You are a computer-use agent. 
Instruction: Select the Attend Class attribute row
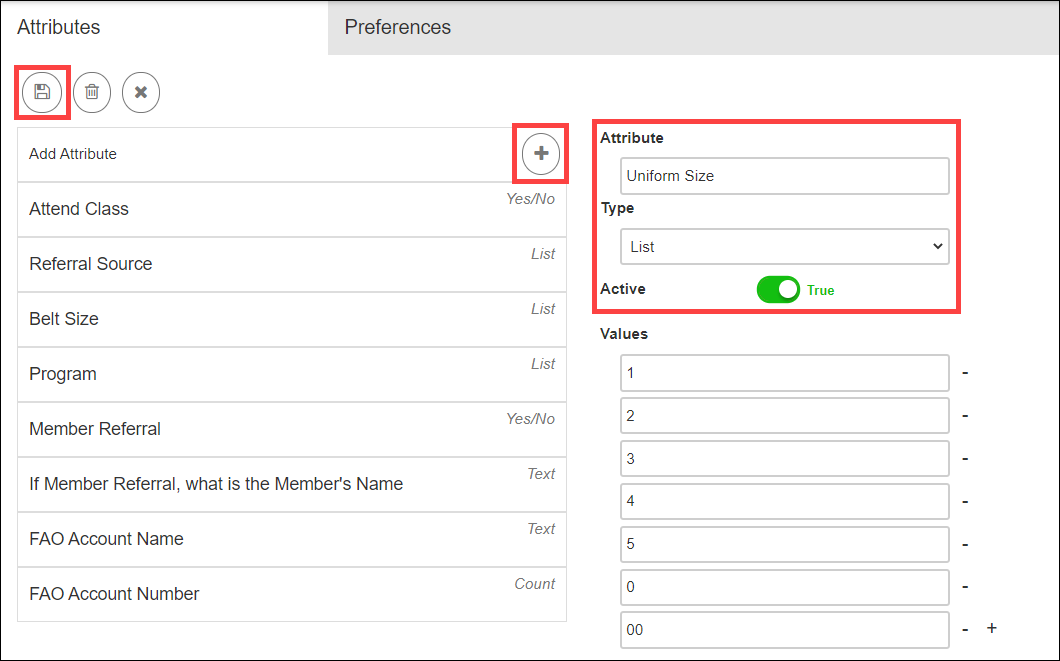click(x=292, y=210)
